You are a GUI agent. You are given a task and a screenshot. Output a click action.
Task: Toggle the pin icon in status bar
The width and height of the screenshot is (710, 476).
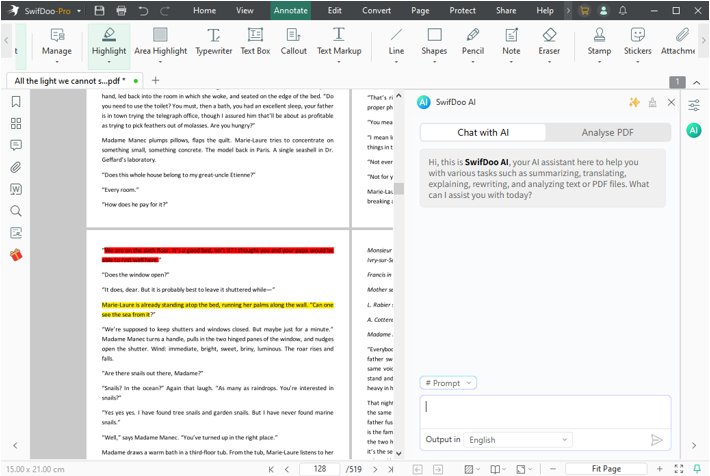point(697,469)
